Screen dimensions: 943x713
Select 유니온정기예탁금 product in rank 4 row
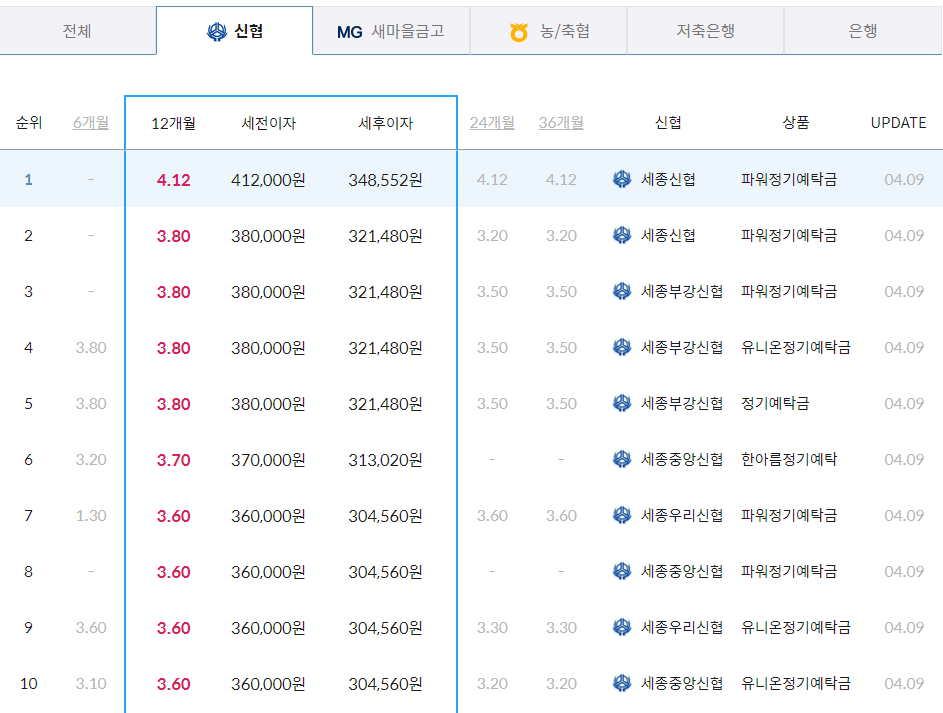(x=796, y=347)
